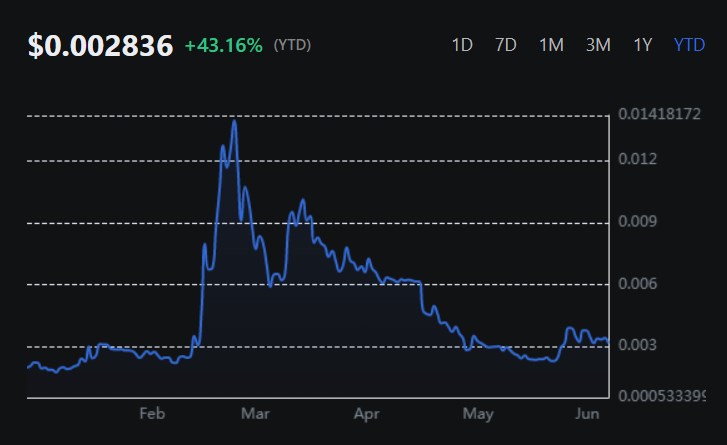Screen dimensions: 727x445
Task: Click the 0.01418172 maximum price label
Action: (659, 116)
